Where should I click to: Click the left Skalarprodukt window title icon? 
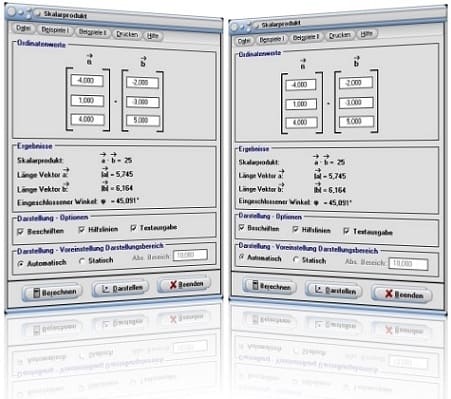coord(37,14)
